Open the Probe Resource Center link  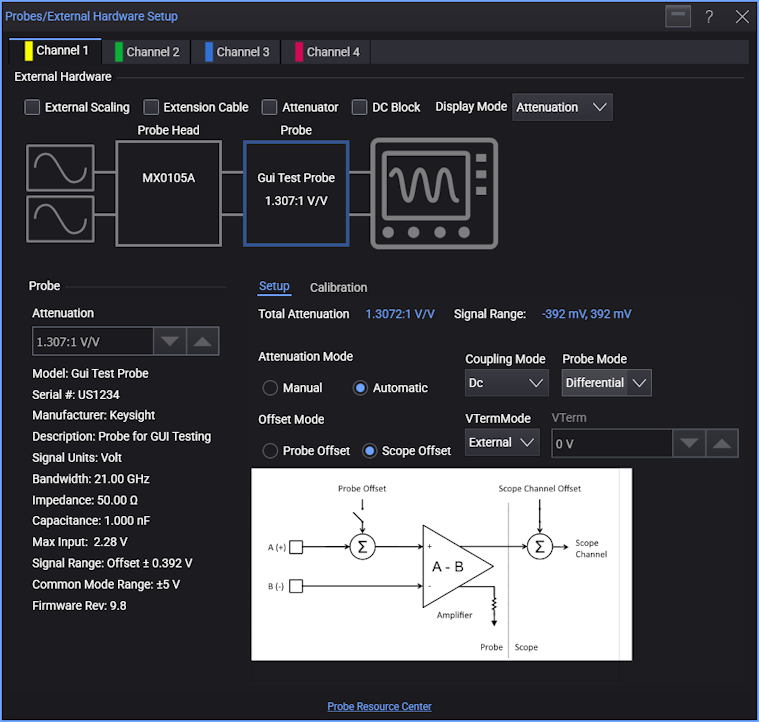[379, 706]
